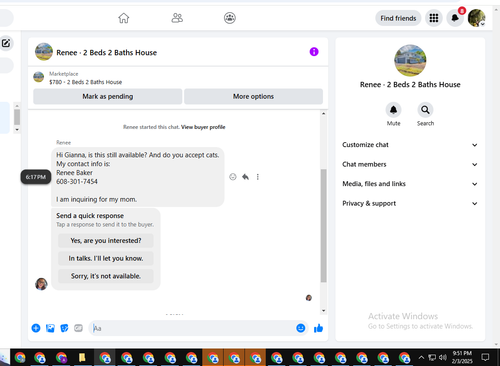Click the taskbar clock showing 9:51 PM
This screenshot has width=500, height=366.
click(462, 357)
